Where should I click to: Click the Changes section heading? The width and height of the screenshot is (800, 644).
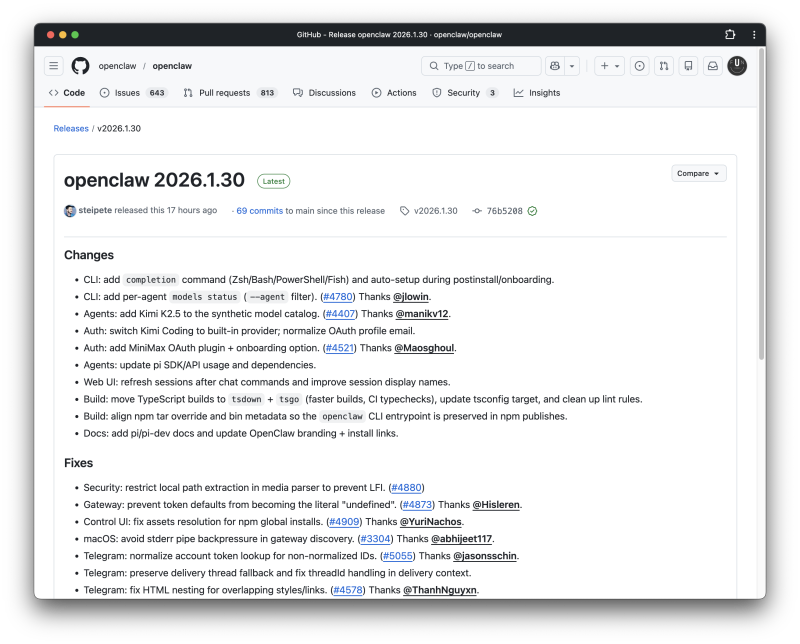coord(89,255)
